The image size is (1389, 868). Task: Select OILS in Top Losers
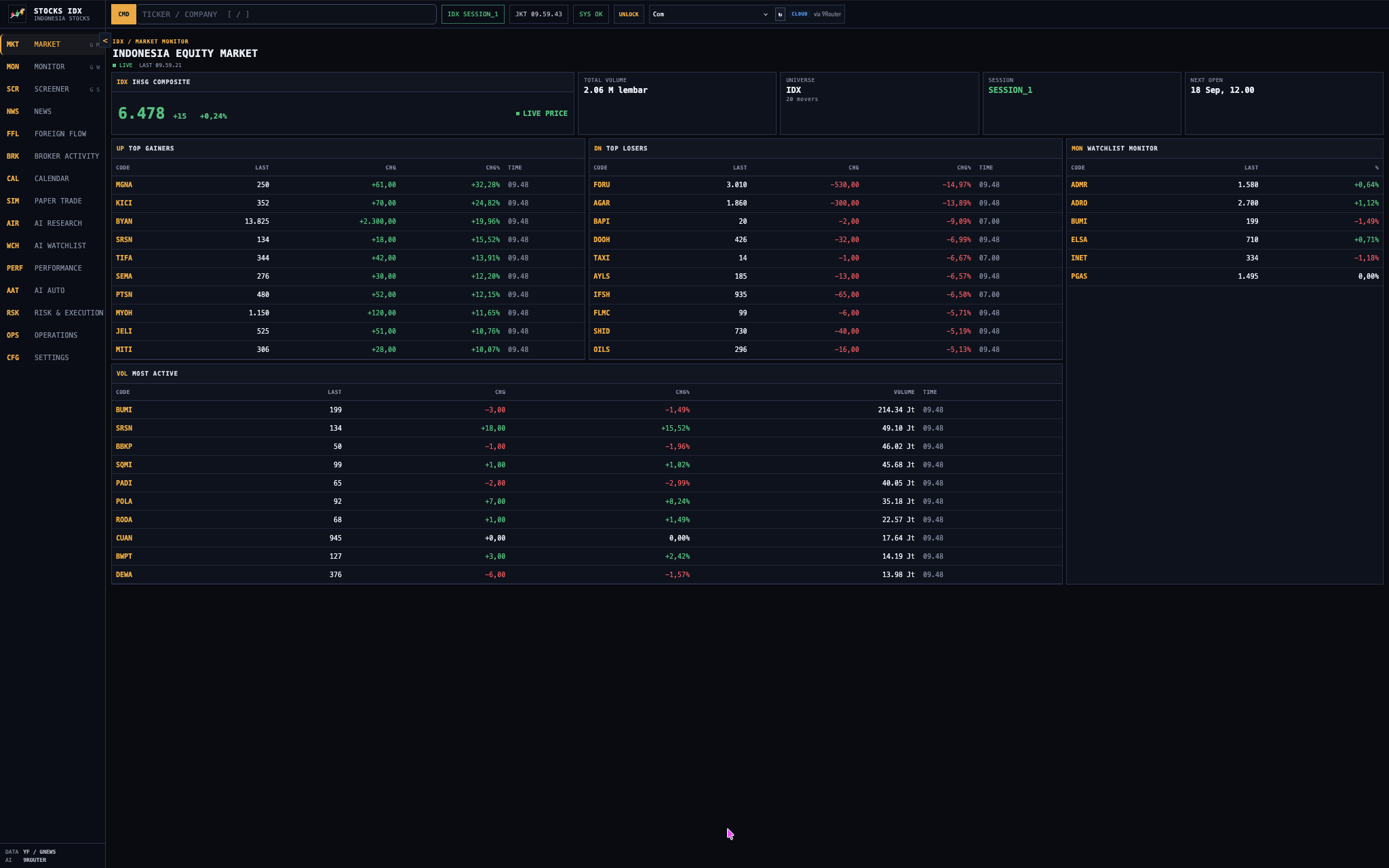(602, 349)
